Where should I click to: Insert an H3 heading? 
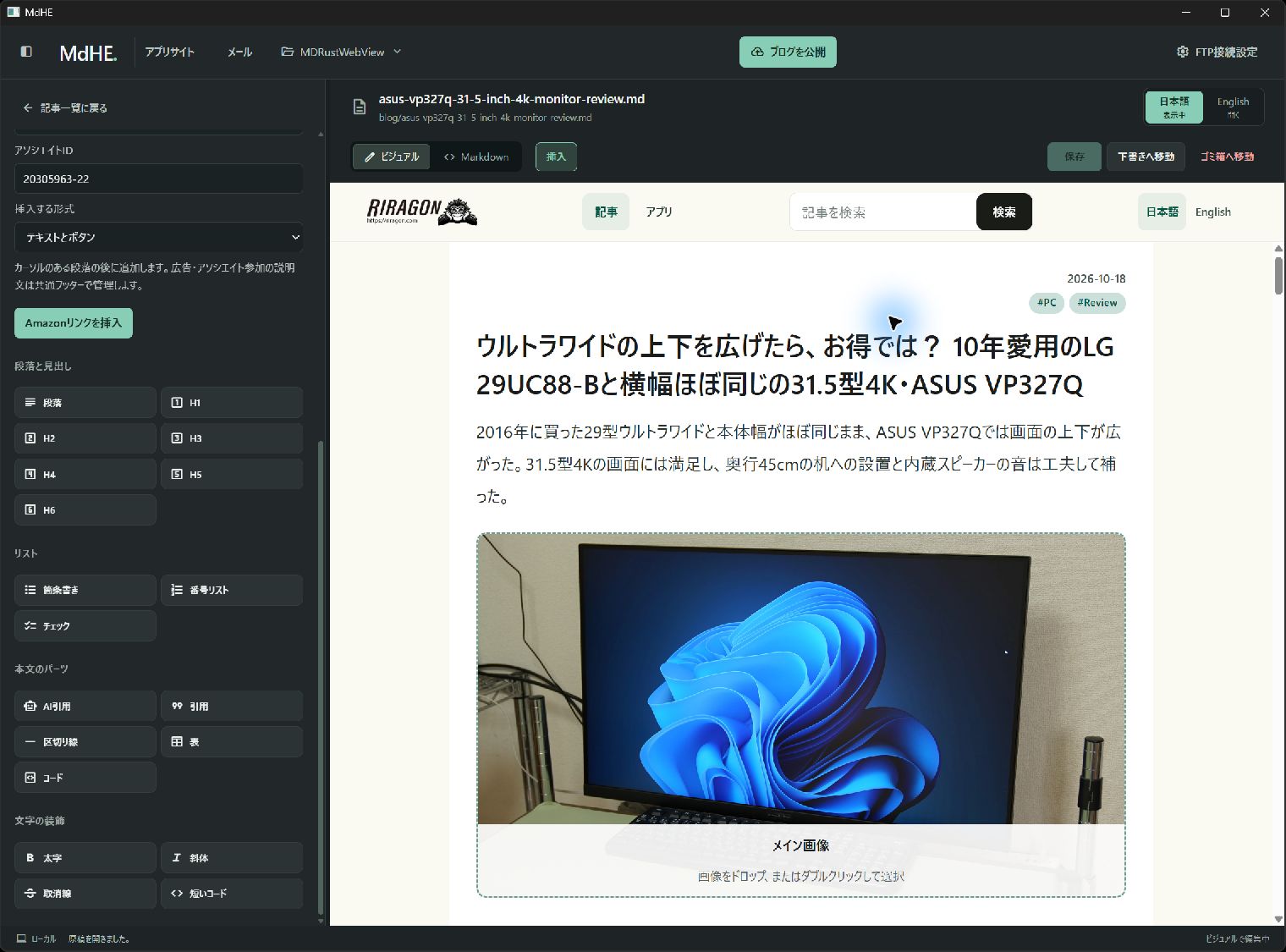[x=232, y=438]
